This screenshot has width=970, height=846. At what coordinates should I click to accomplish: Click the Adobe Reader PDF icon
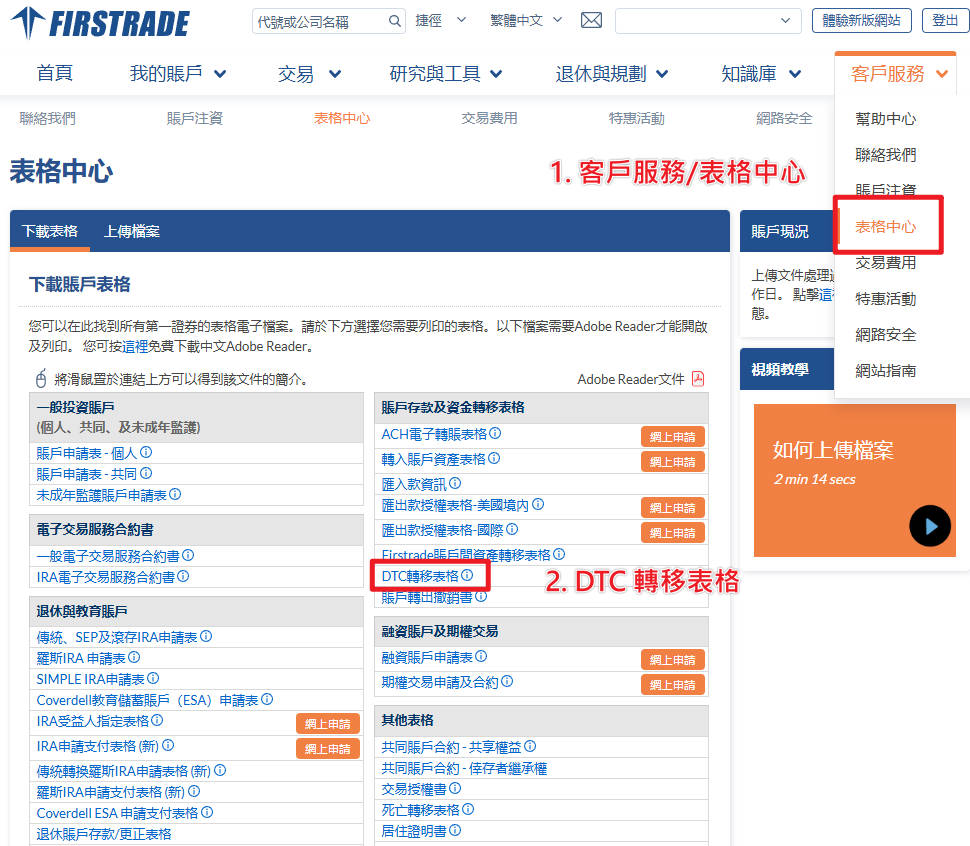click(698, 379)
